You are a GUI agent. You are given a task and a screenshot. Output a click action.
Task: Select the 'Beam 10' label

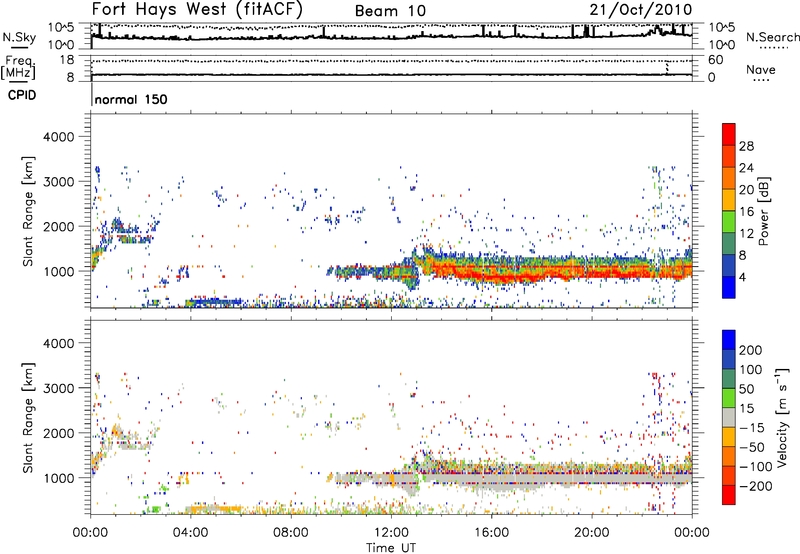coord(390,11)
